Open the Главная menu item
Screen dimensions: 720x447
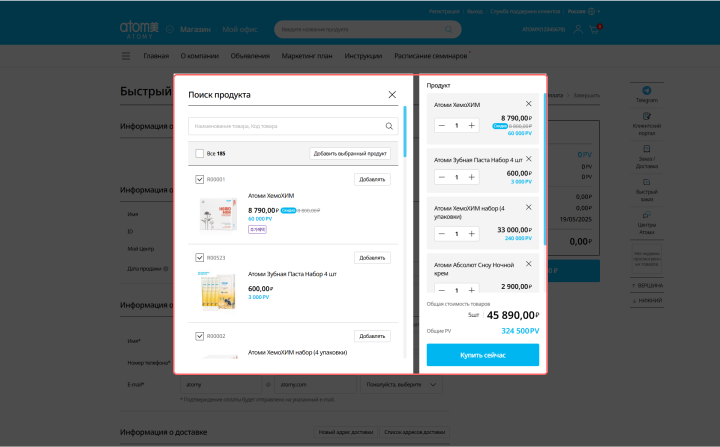[x=156, y=56]
